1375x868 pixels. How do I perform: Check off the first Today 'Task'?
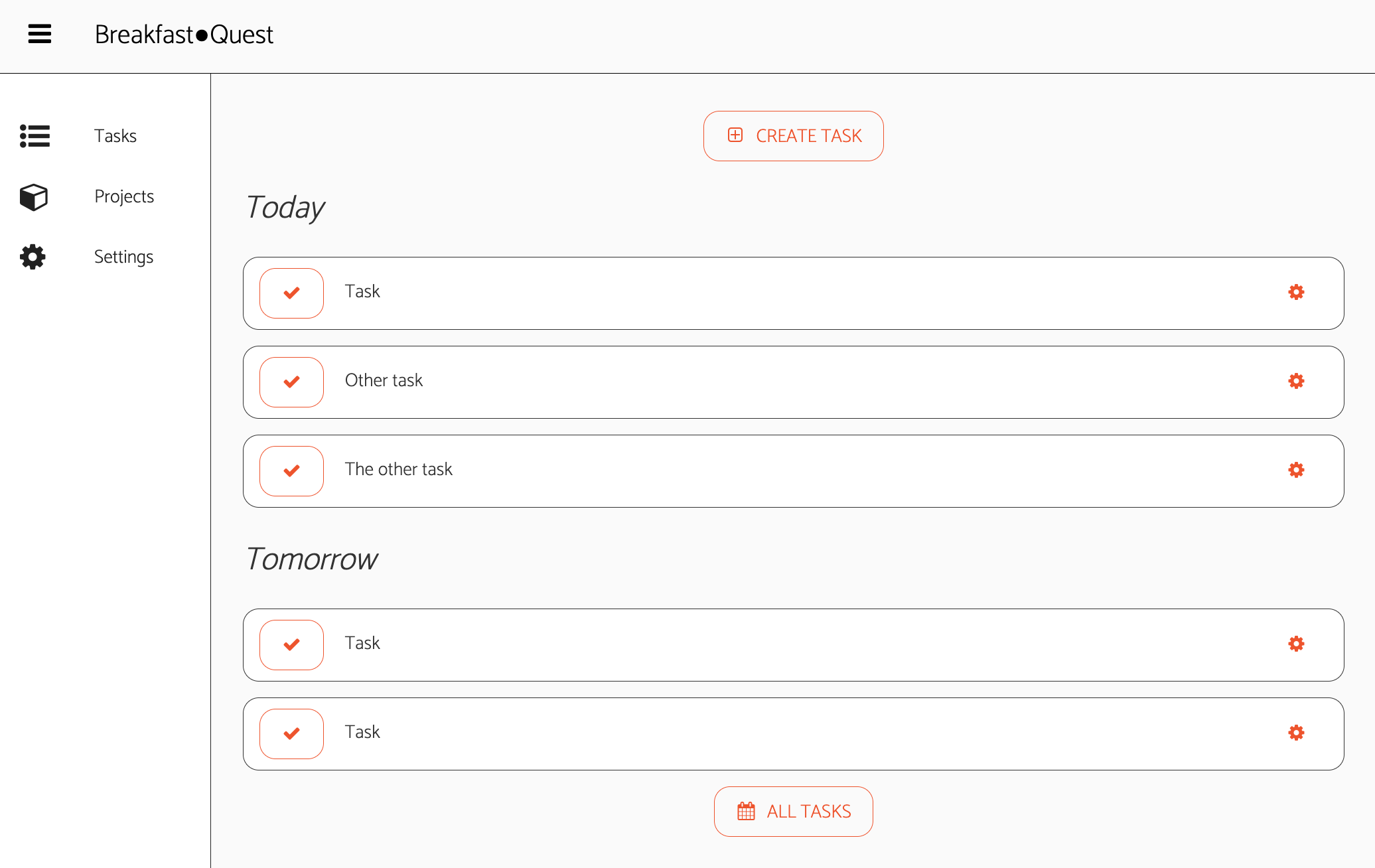291,293
